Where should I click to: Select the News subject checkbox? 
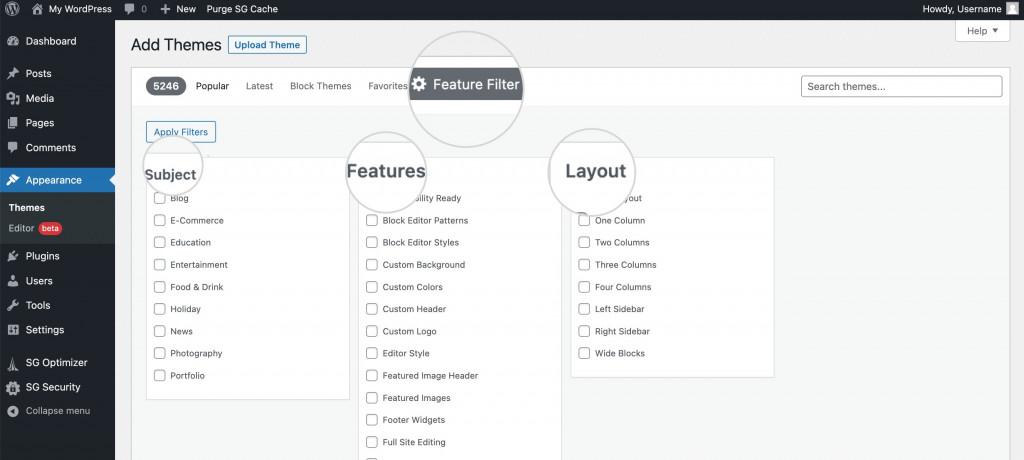click(x=159, y=331)
